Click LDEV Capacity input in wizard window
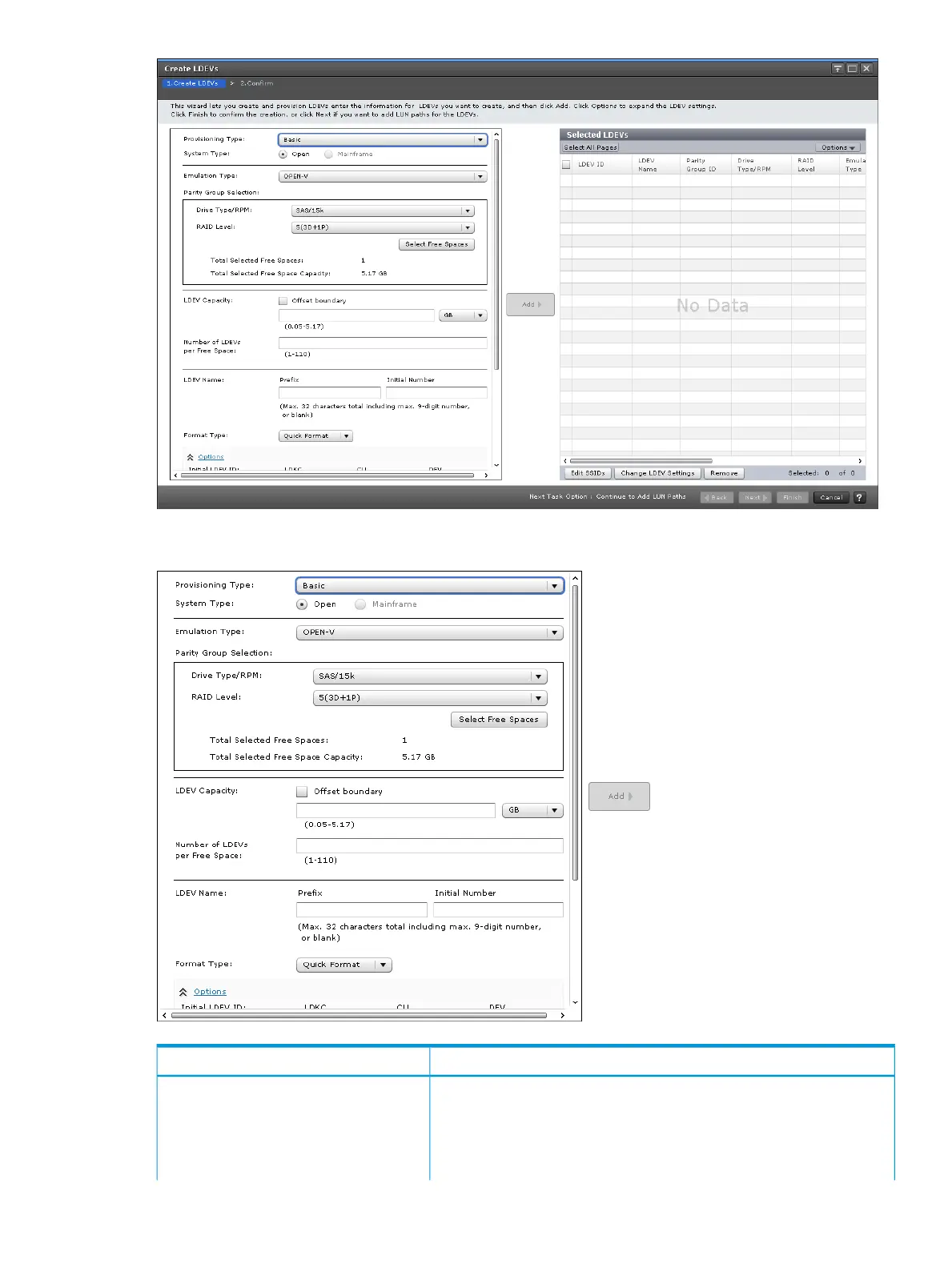This screenshot has width=952, height=1268. pos(356,315)
